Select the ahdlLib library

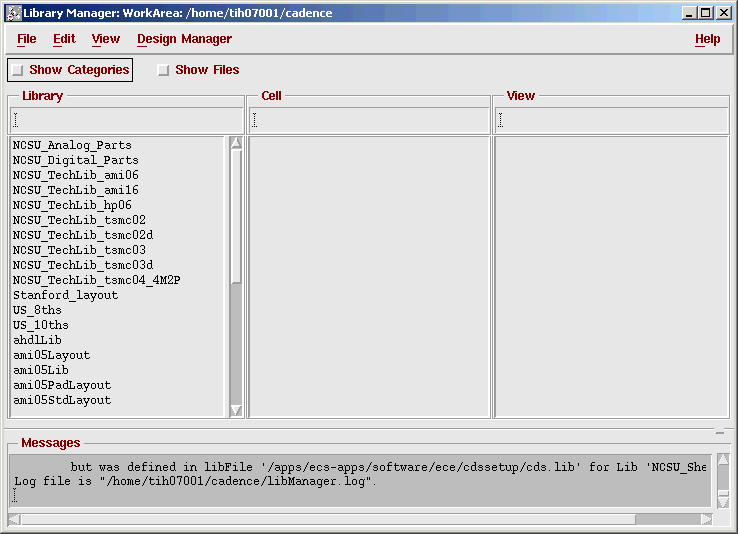(x=37, y=340)
